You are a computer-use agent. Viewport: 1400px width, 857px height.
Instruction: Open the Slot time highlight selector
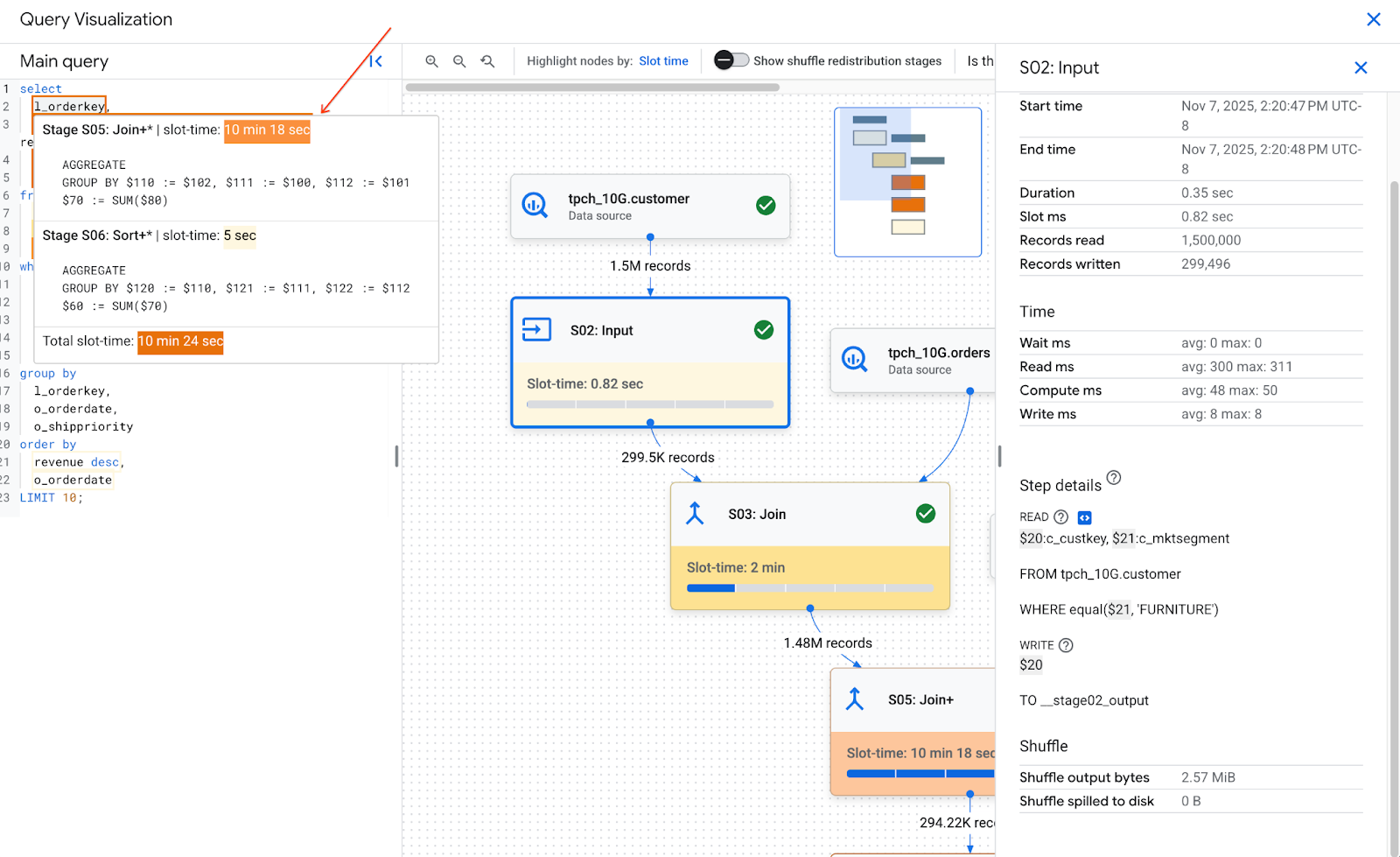point(663,60)
